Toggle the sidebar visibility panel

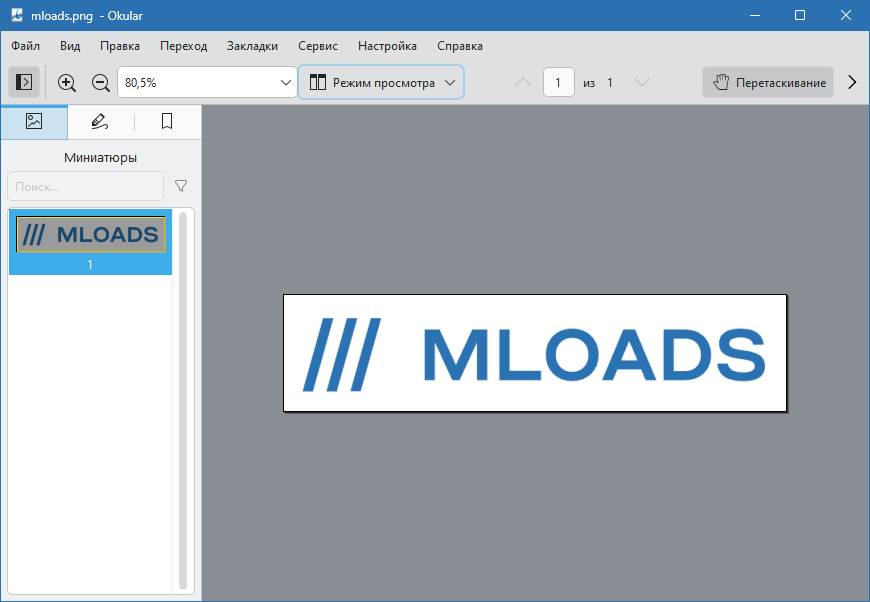23,82
